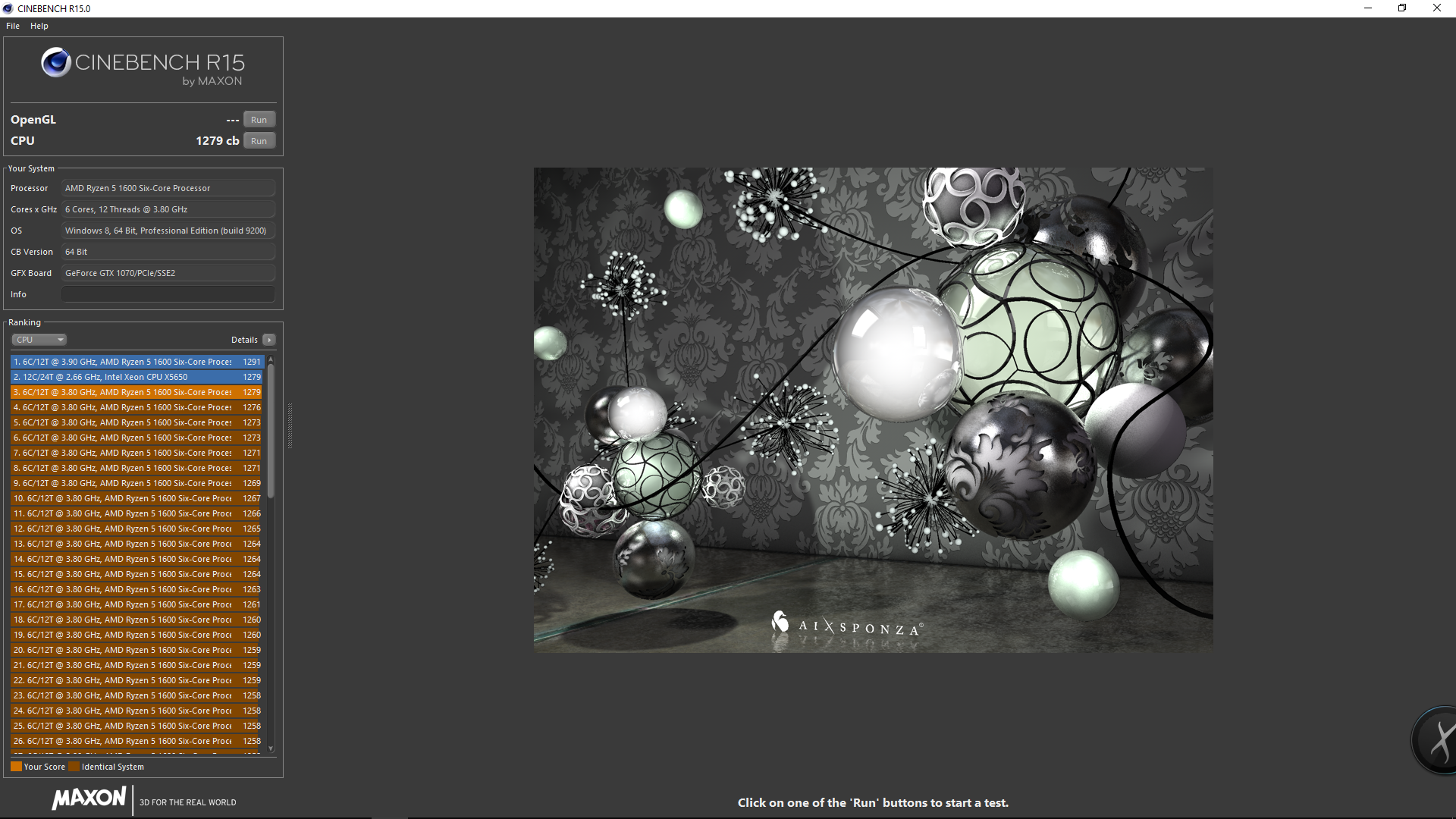Run the CPU benchmark
Image resolution: width=1456 pixels, height=819 pixels.
coord(259,141)
